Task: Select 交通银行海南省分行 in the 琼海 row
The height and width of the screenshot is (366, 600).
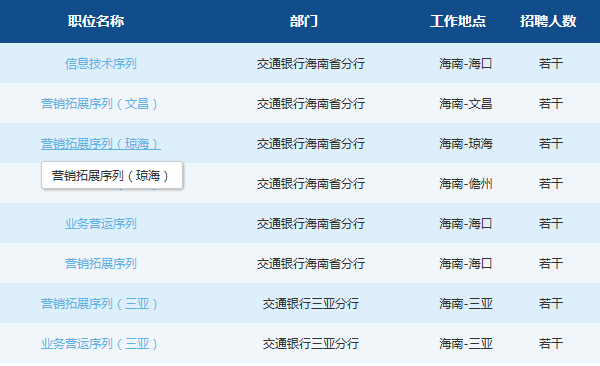Action: (311, 144)
